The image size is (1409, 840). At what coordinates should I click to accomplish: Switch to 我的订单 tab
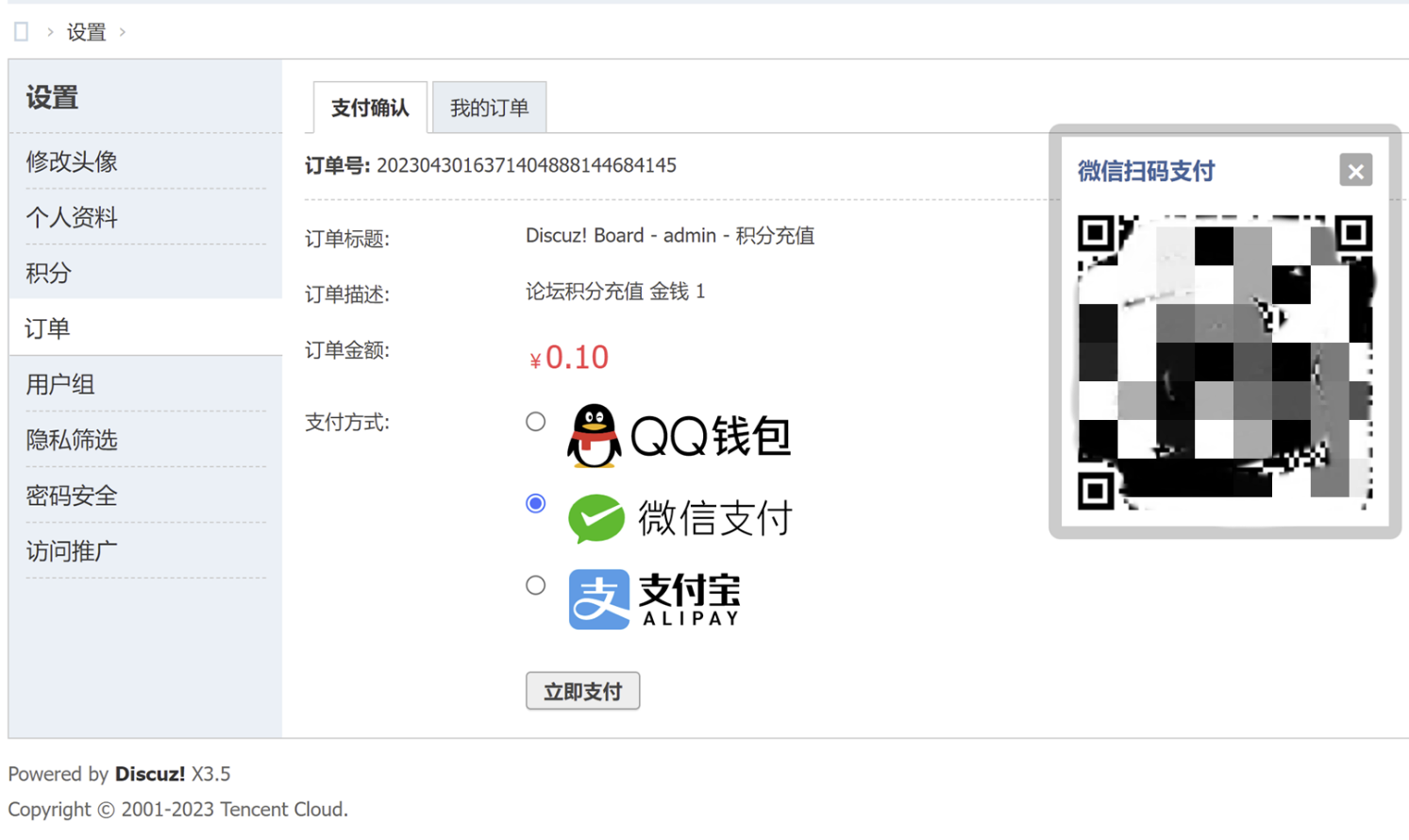pos(489,108)
